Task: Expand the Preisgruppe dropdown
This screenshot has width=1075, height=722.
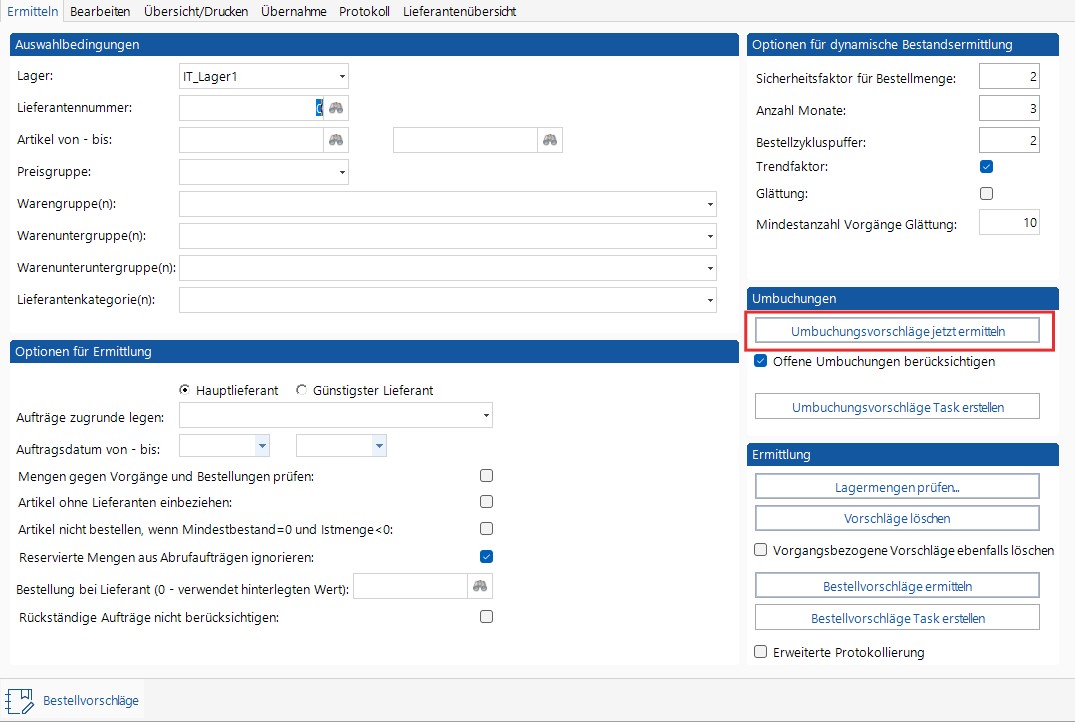Action: coord(342,172)
